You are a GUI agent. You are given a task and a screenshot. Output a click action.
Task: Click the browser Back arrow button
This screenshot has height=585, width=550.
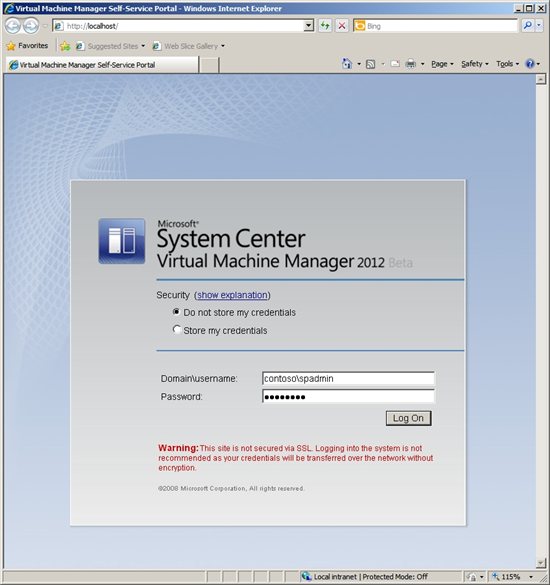(13, 26)
